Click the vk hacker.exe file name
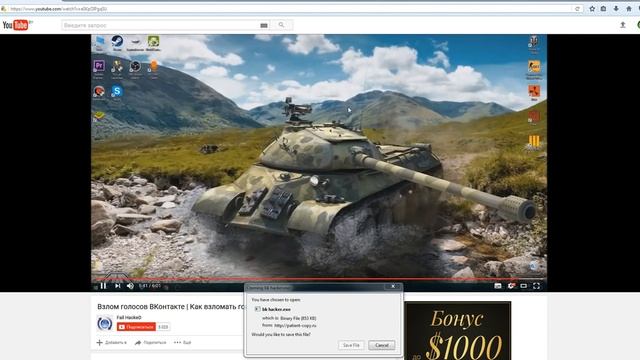 [276, 309]
